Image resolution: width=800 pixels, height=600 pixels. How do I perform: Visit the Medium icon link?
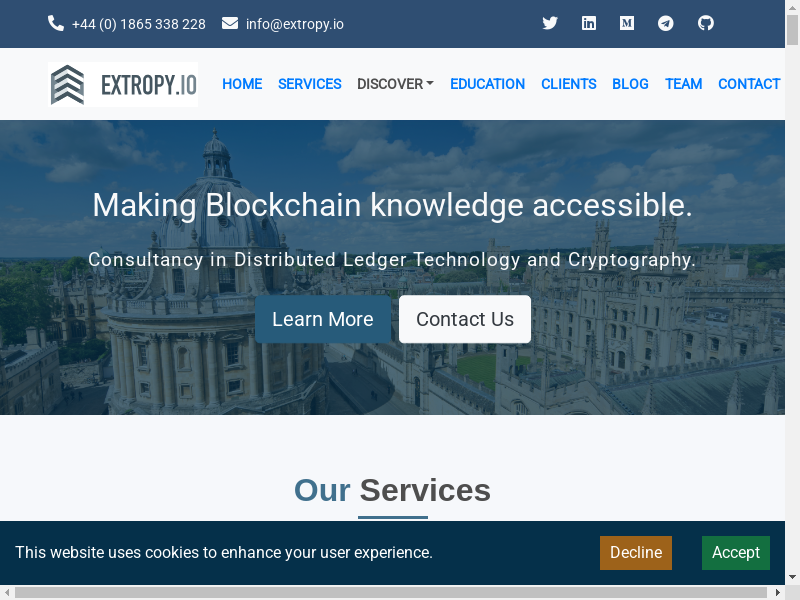pyautogui.click(x=627, y=23)
